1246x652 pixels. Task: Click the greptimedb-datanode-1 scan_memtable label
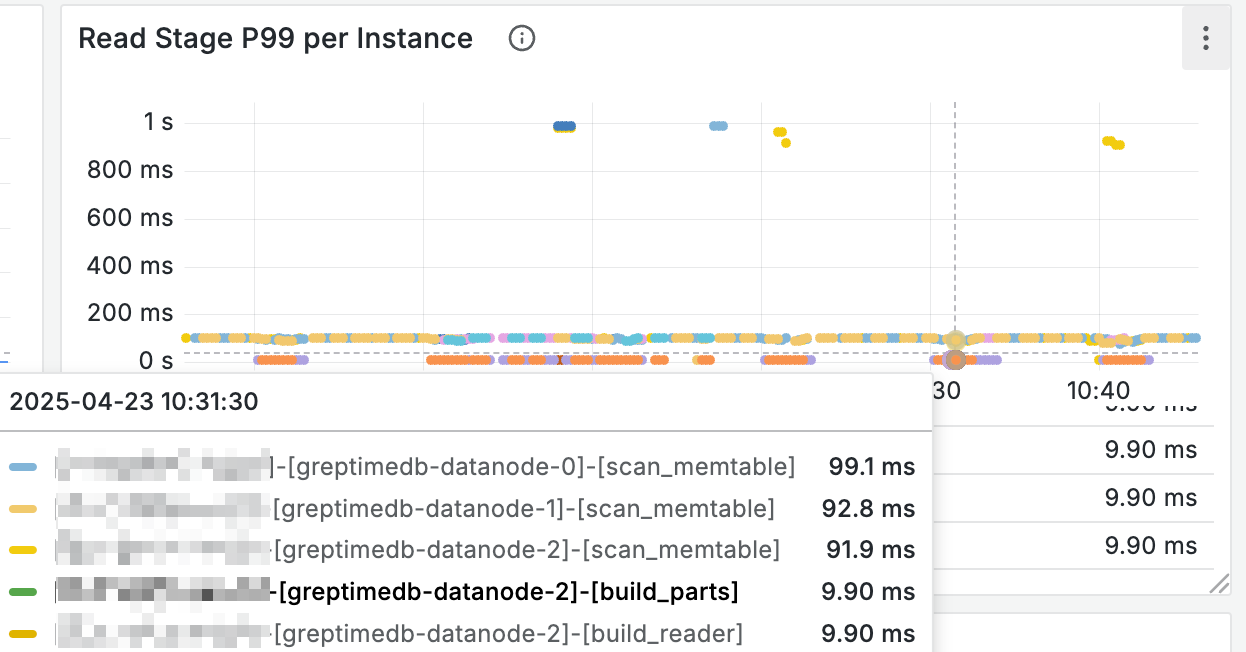coord(524,509)
